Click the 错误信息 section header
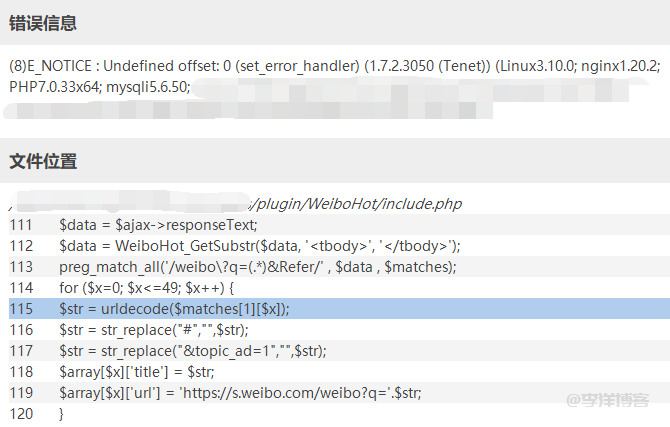This screenshot has width=670, height=427. (43, 23)
